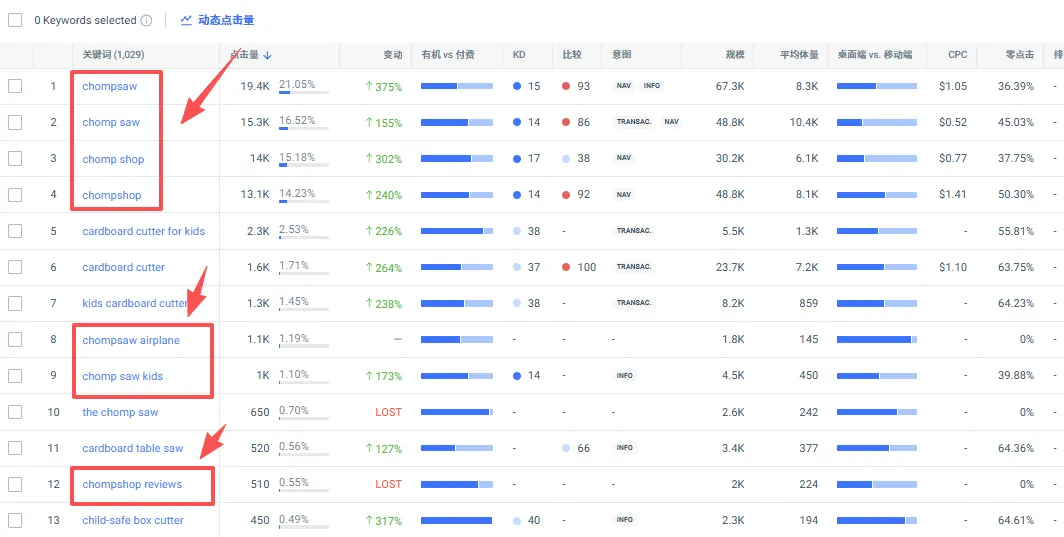Select checkbox for chomp saw kids
This screenshot has height=537, width=1064.
[15, 375]
